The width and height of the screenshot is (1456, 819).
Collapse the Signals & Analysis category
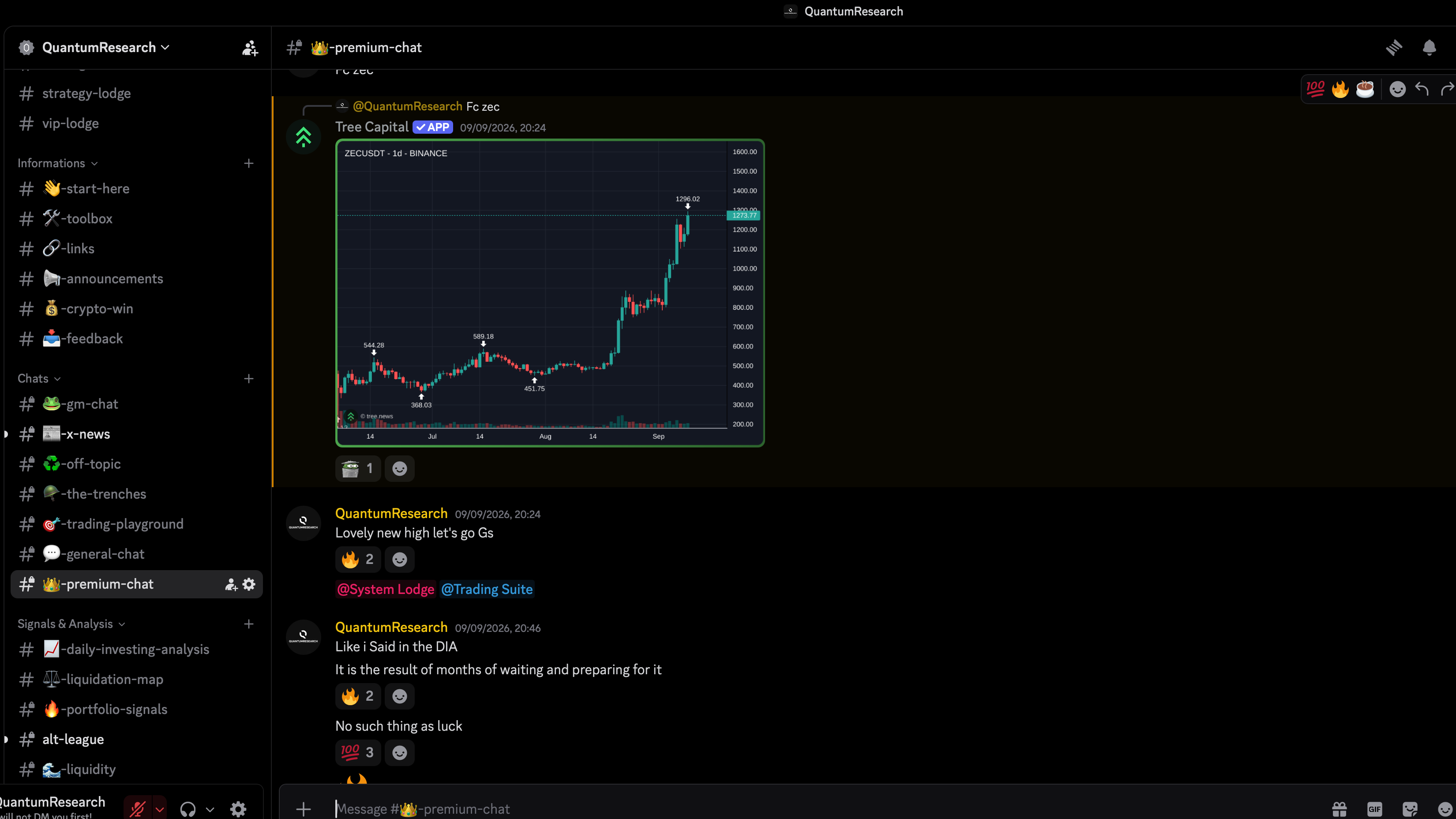(71, 624)
